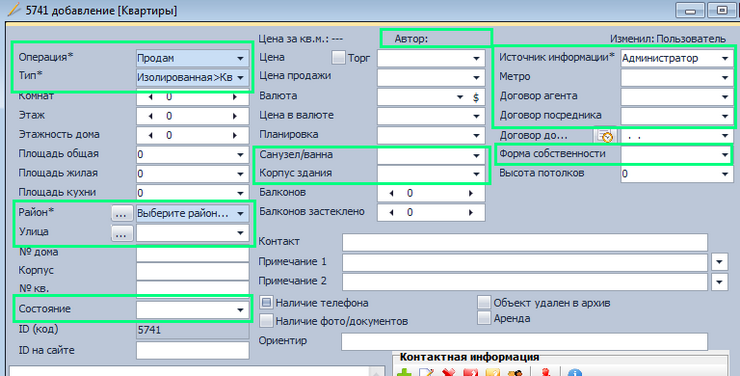The height and width of the screenshot is (376, 740).
Task: Click the ellipsis button next to Улица
Action: (x=122, y=233)
